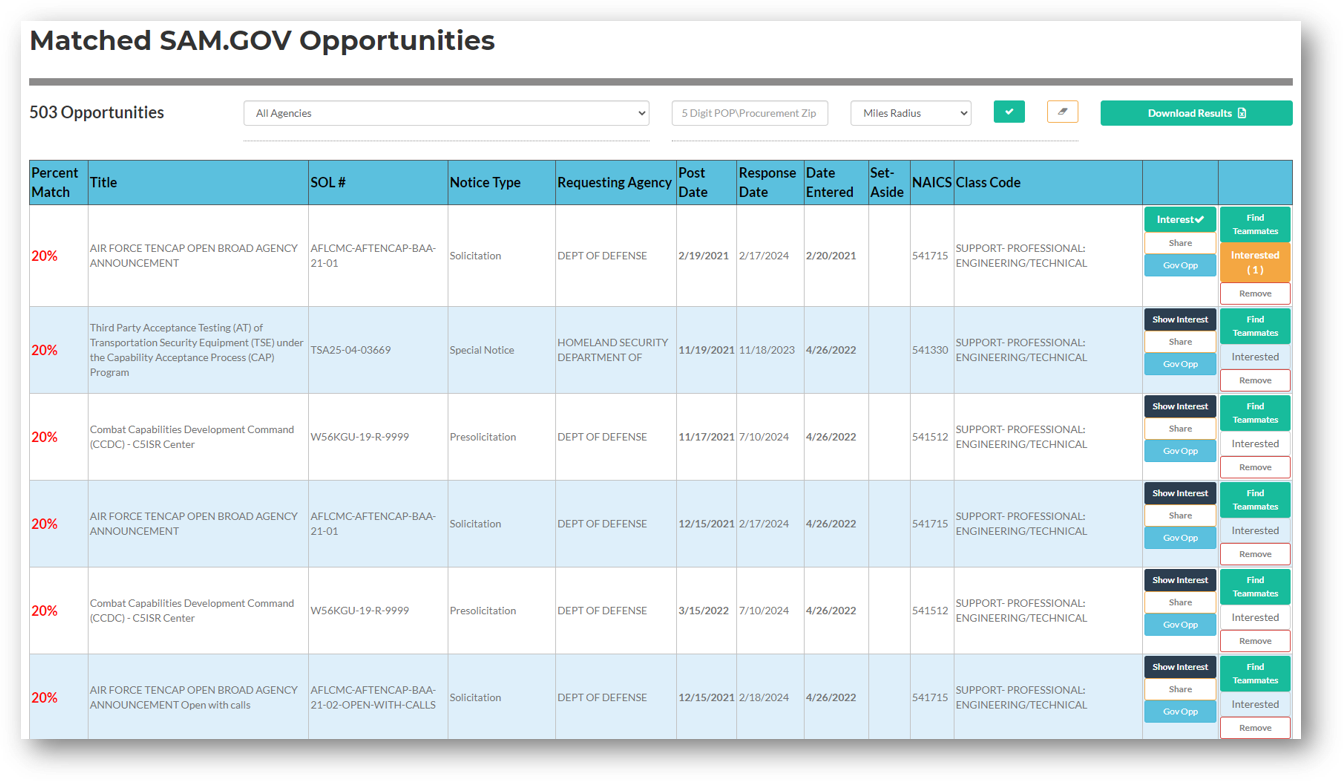The image size is (1343, 781).
Task: View Interested for Open with calls row
Action: tap(1255, 705)
